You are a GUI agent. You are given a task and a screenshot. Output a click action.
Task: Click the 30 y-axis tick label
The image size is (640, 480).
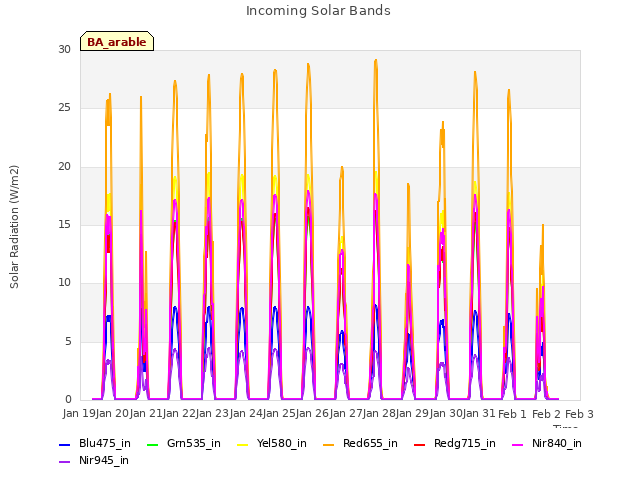coord(64,50)
